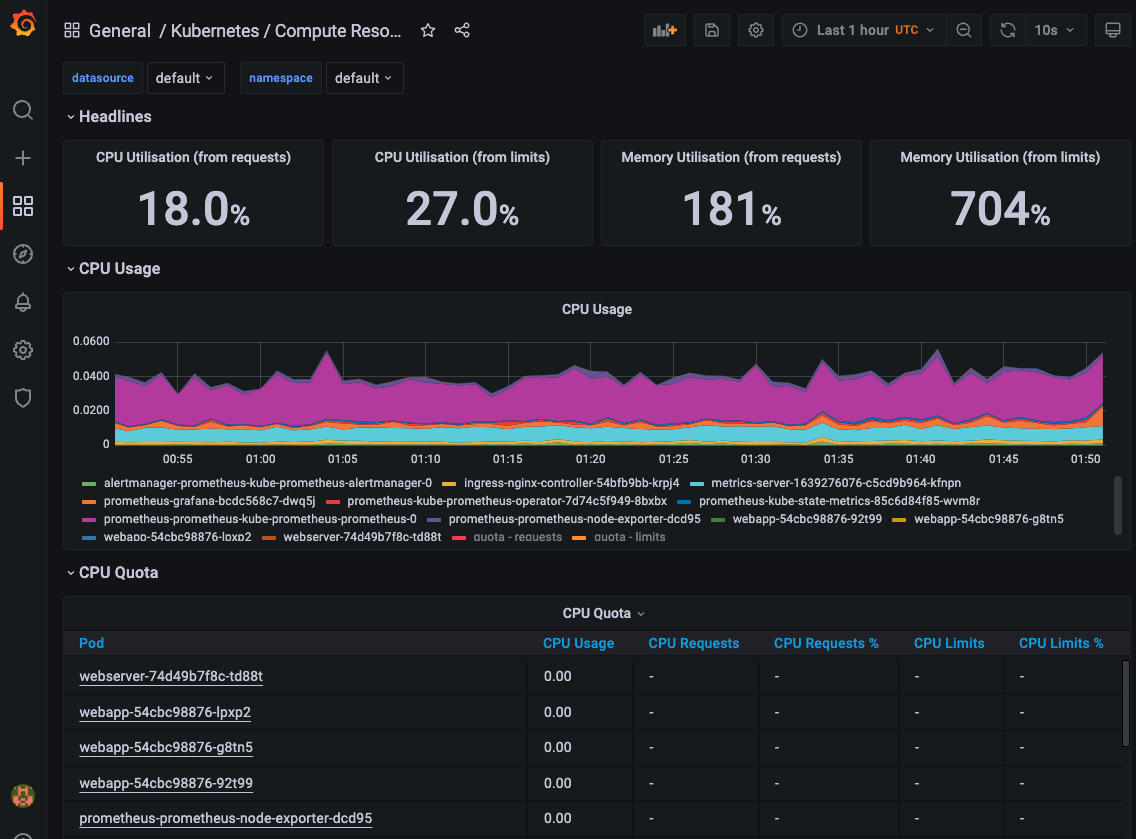Image resolution: width=1136 pixels, height=839 pixels.
Task: Open the Create (+) icon in sidebar
Action: click(23, 158)
